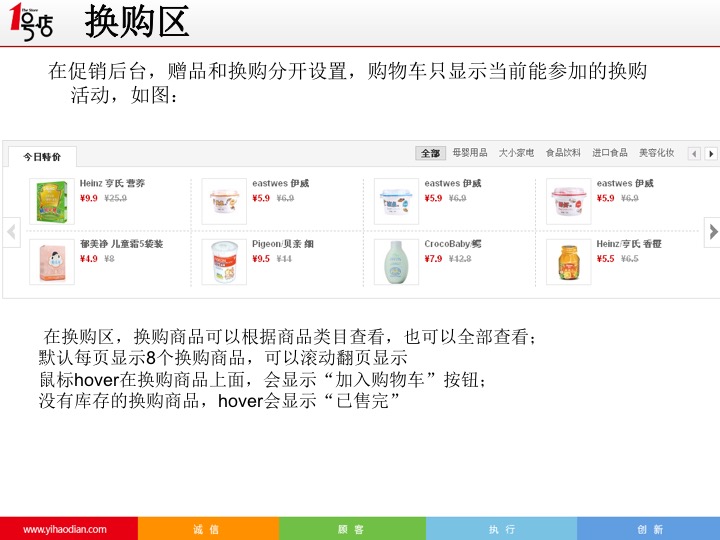Switch to the 母婴用品 category
Image resolution: width=720 pixels, height=540 pixels.
469,153
